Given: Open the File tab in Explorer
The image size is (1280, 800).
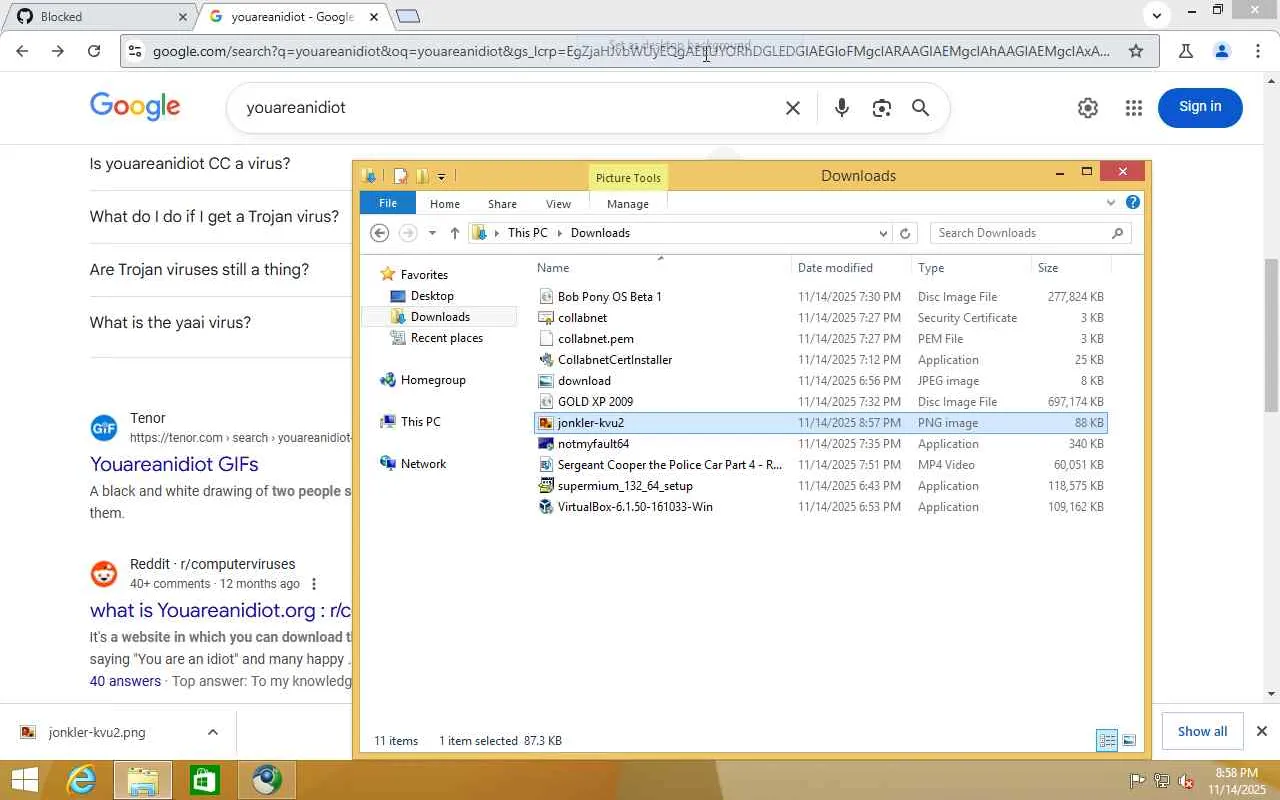Looking at the screenshot, I should click(388, 203).
